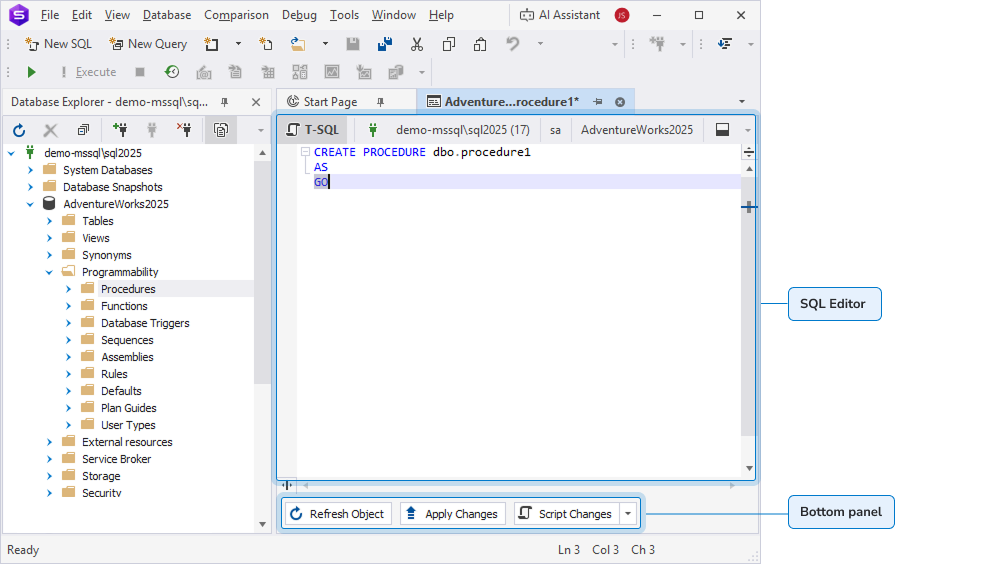This screenshot has height=564, width=986.
Task: Toggle the pin on Start Page tab
Action: [x=380, y=102]
